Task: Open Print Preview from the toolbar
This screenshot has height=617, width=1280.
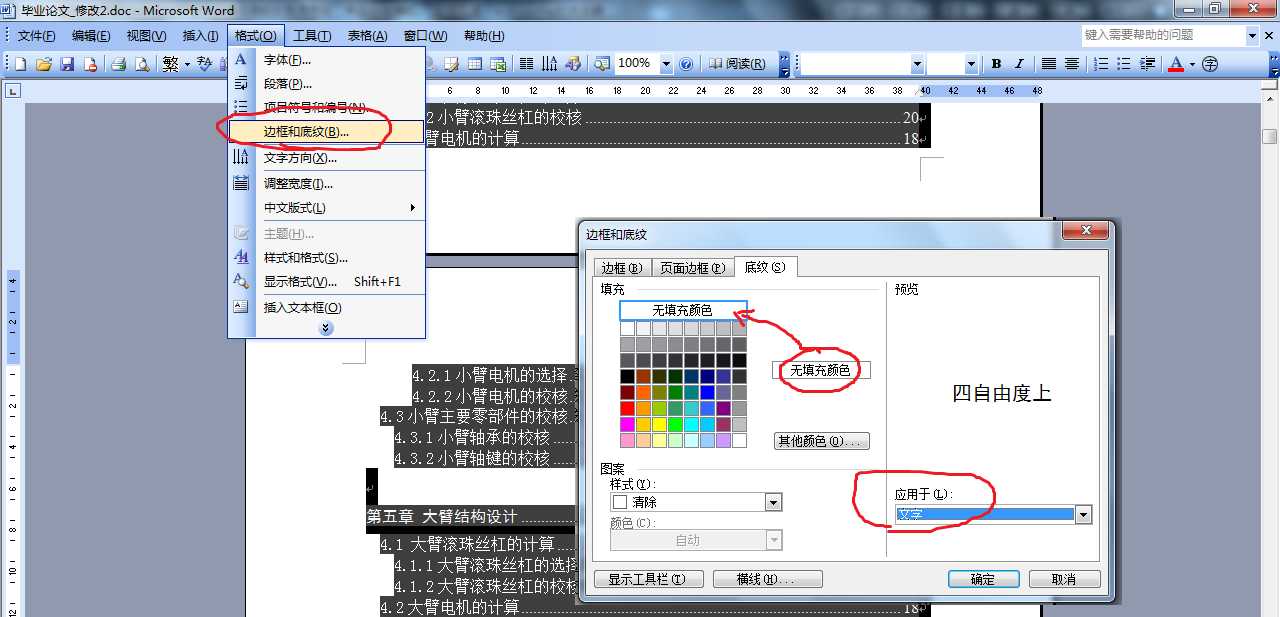Action: pos(141,64)
